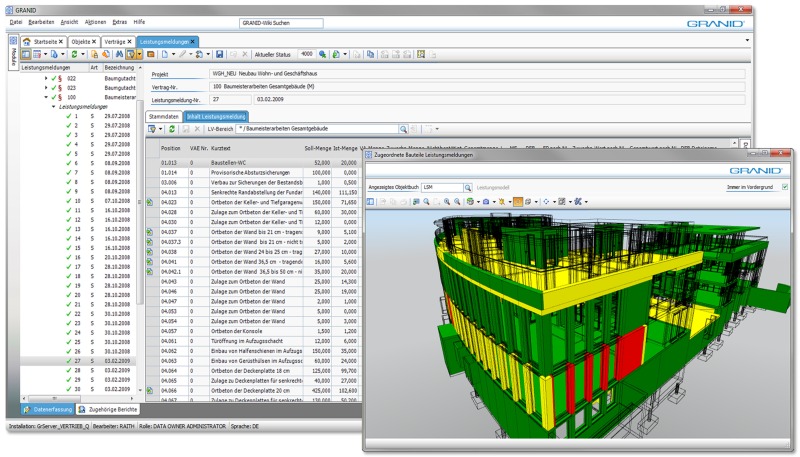Click the highlighted orange mode icon in 3D viewer
Image resolution: width=800 pixels, height=457 pixels.
tap(518, 202)
